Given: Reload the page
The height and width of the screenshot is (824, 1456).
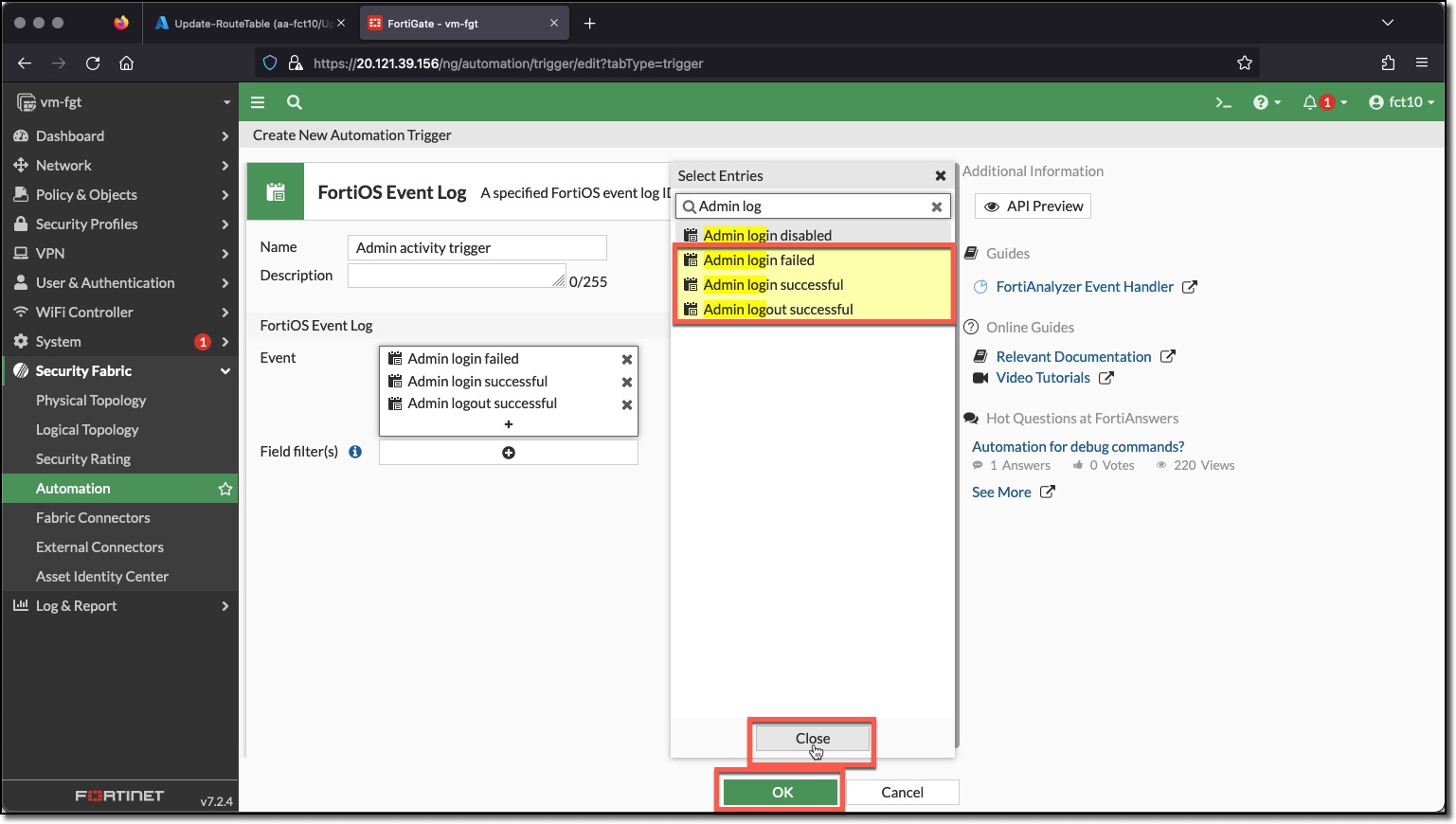Looking at the screenshot, I should (93, 63).
